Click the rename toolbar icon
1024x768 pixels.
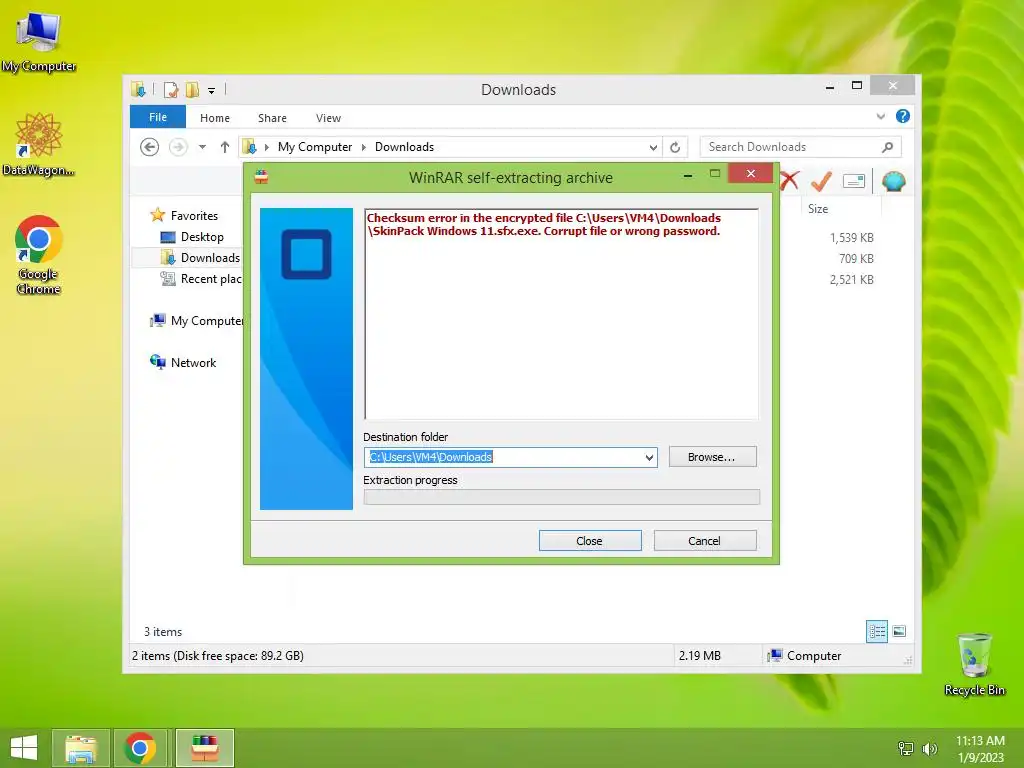[854, 181]
